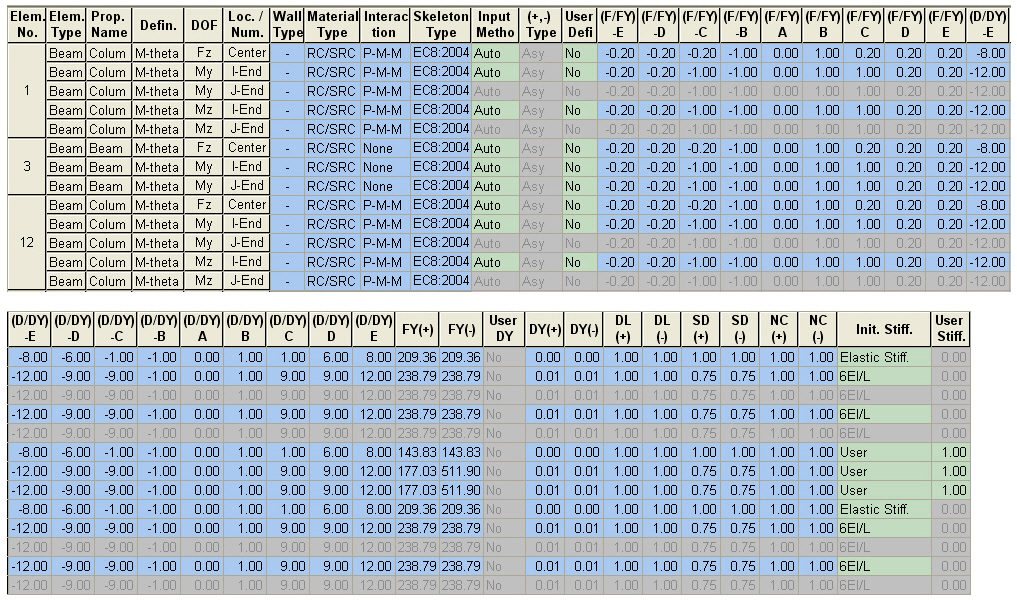The height and width of the screenshot is (607, 1017).
Task: Click Center location cell of element 1
Action: (246, 53)
